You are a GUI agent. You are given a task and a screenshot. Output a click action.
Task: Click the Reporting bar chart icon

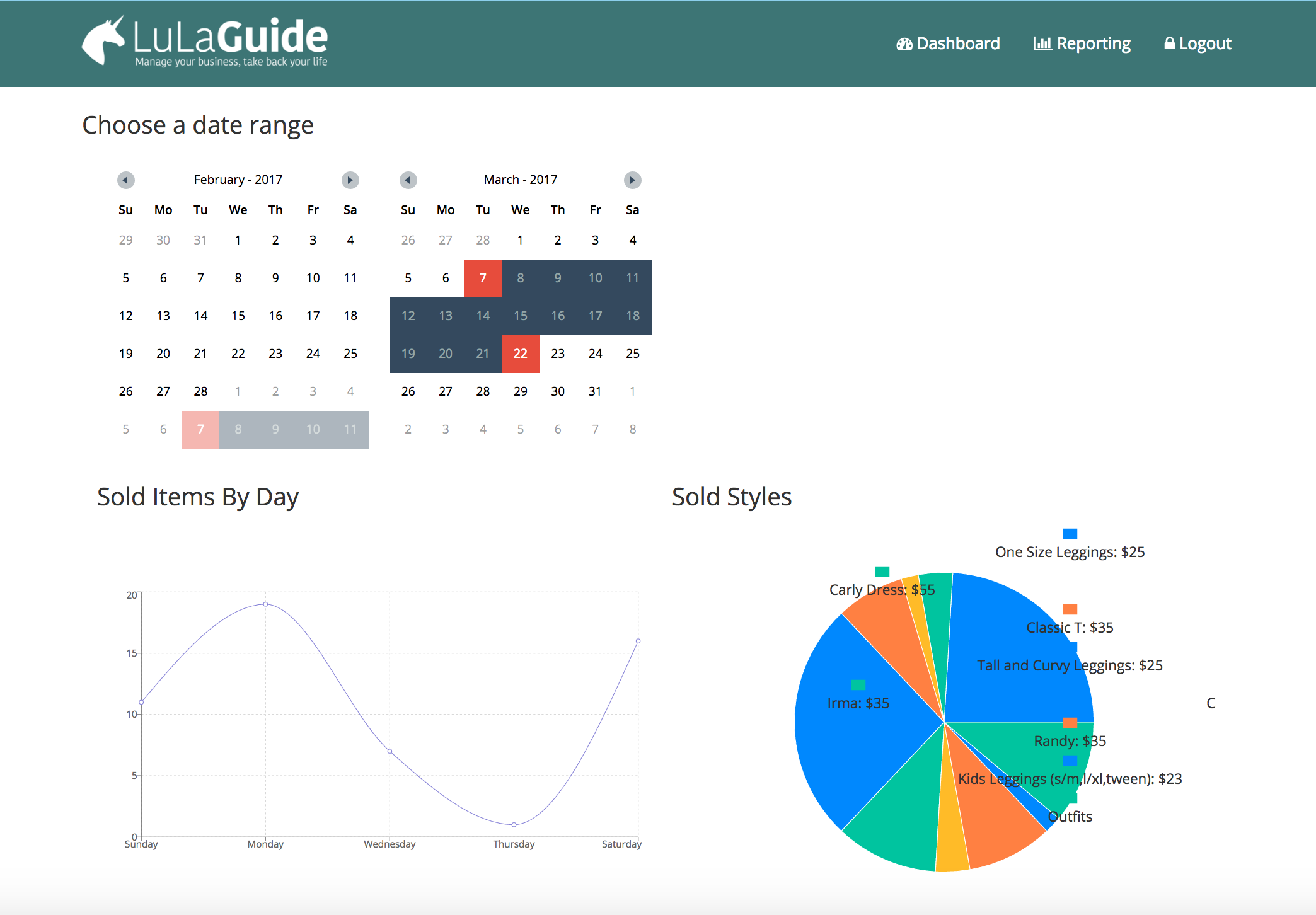(1042, 43)
